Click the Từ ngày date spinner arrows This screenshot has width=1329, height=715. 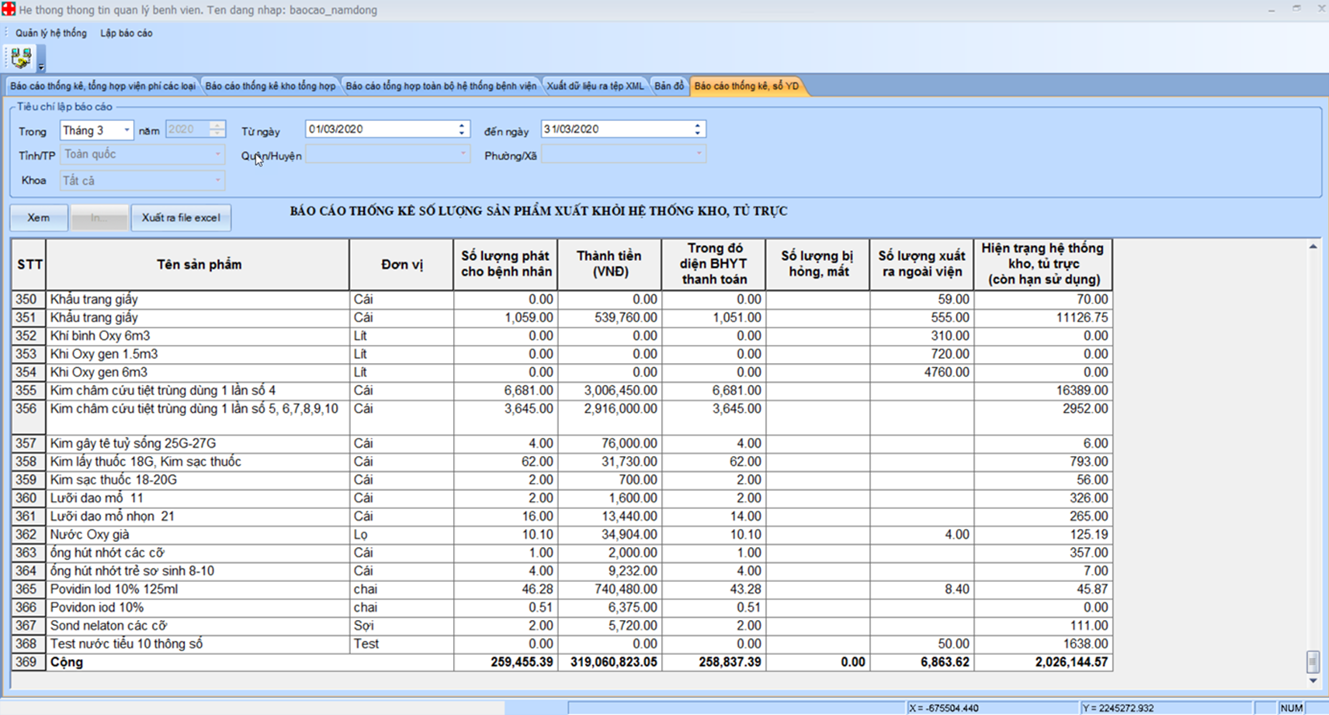462,129
